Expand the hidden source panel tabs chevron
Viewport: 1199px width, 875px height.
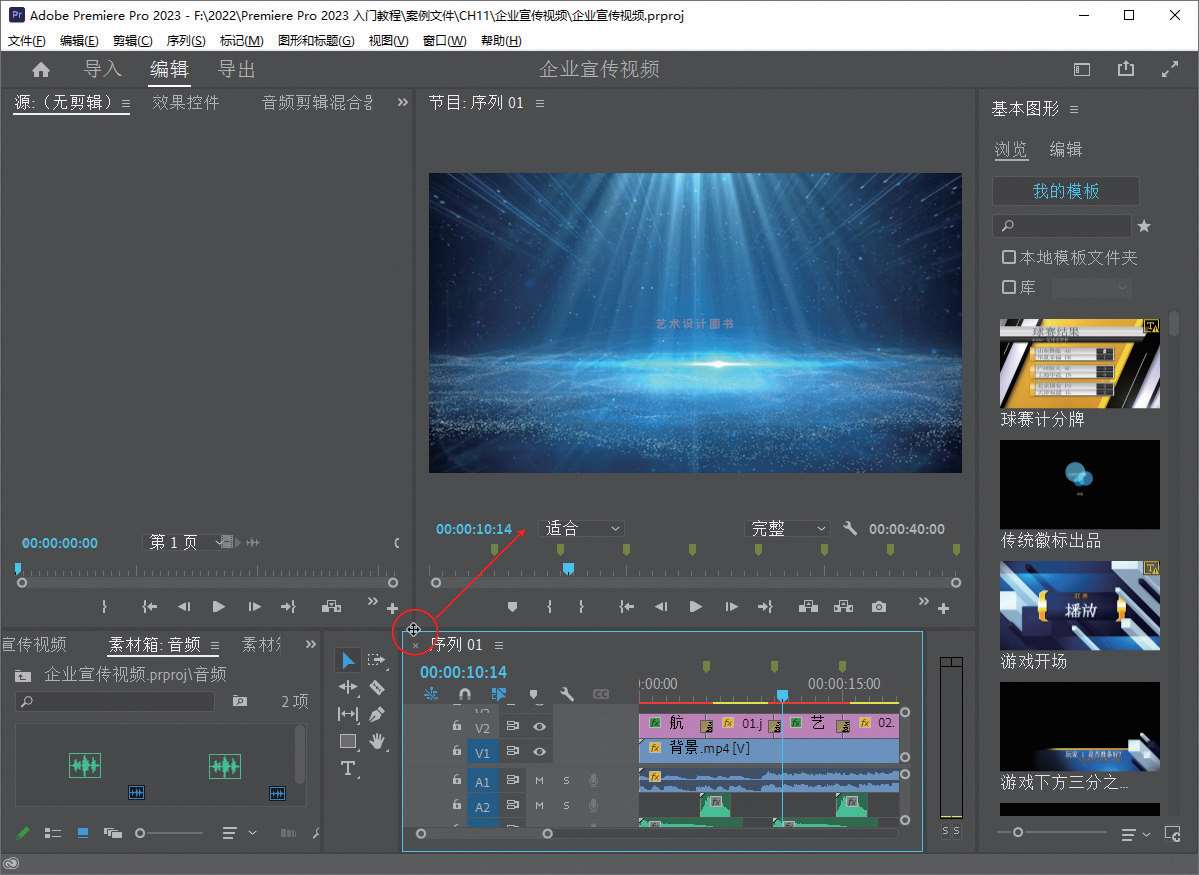[403, 102]
